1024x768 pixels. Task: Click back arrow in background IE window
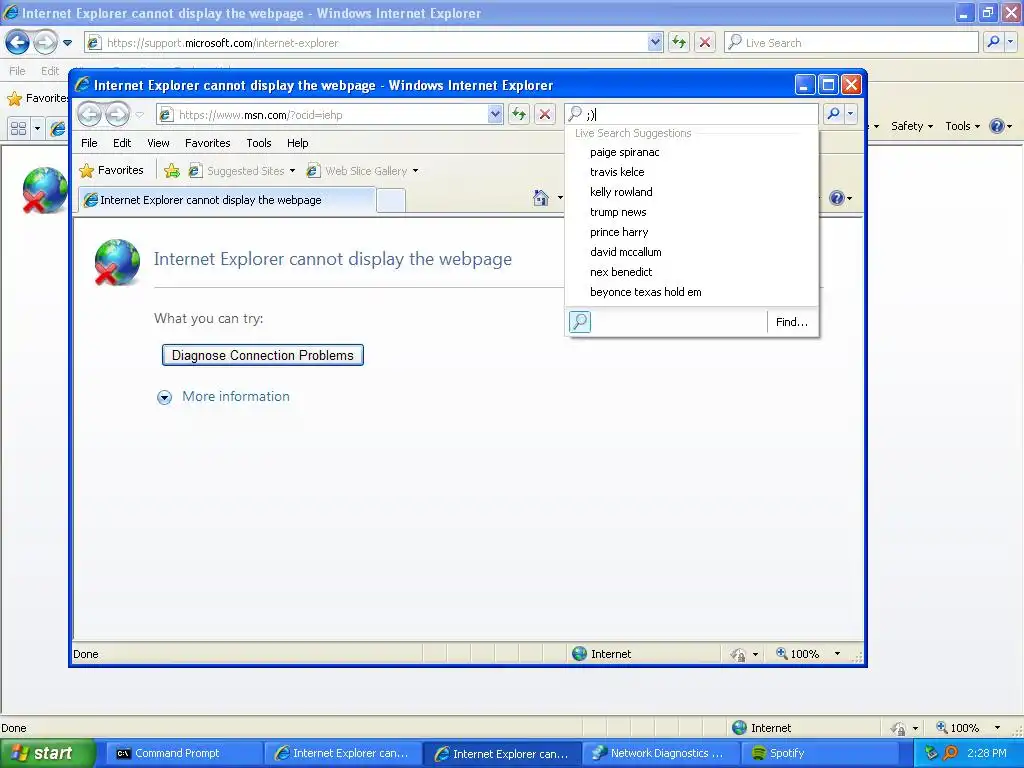coord(18,43)
